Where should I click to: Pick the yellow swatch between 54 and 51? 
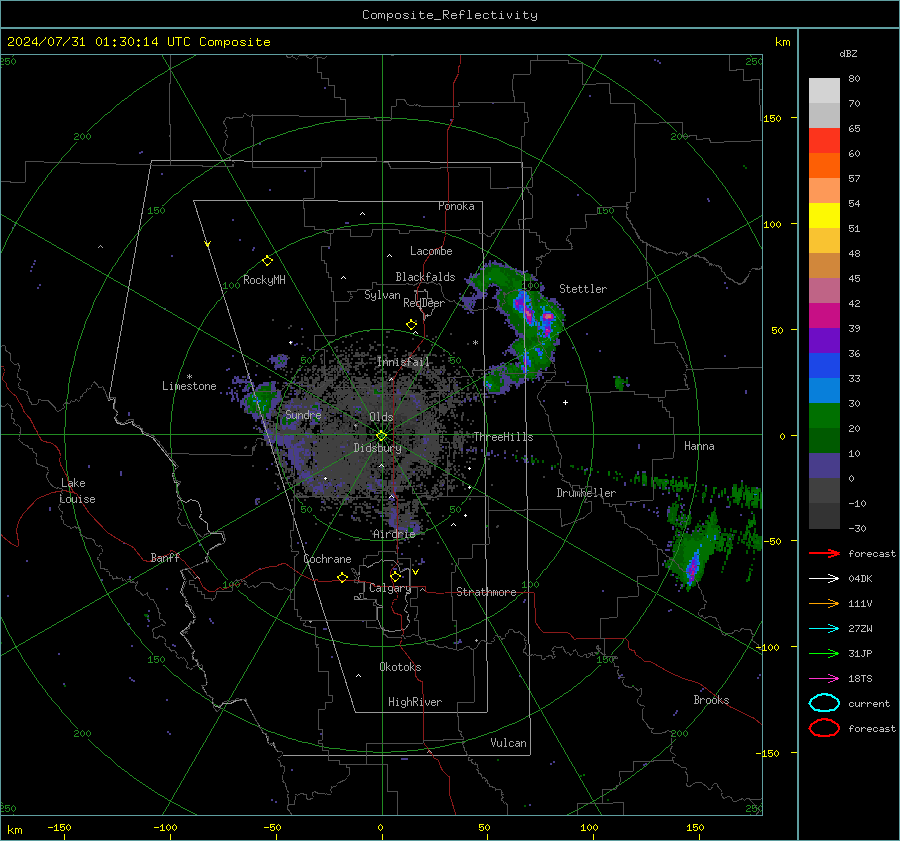tap(824, 215)
